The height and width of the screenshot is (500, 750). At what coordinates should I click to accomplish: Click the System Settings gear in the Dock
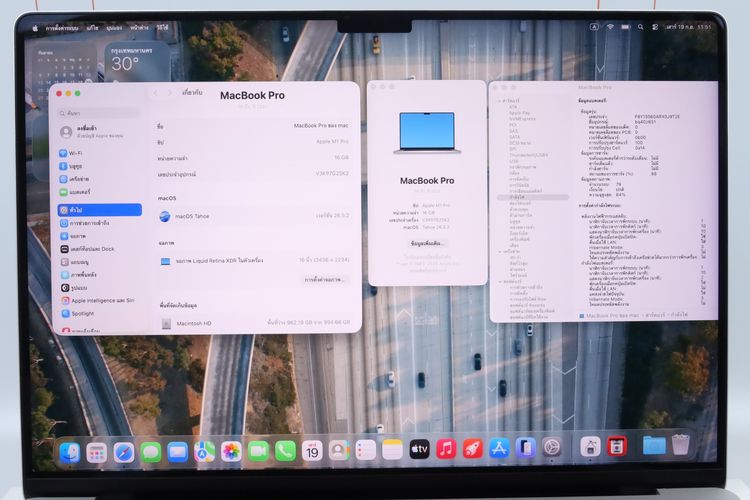tap(552, 447)
